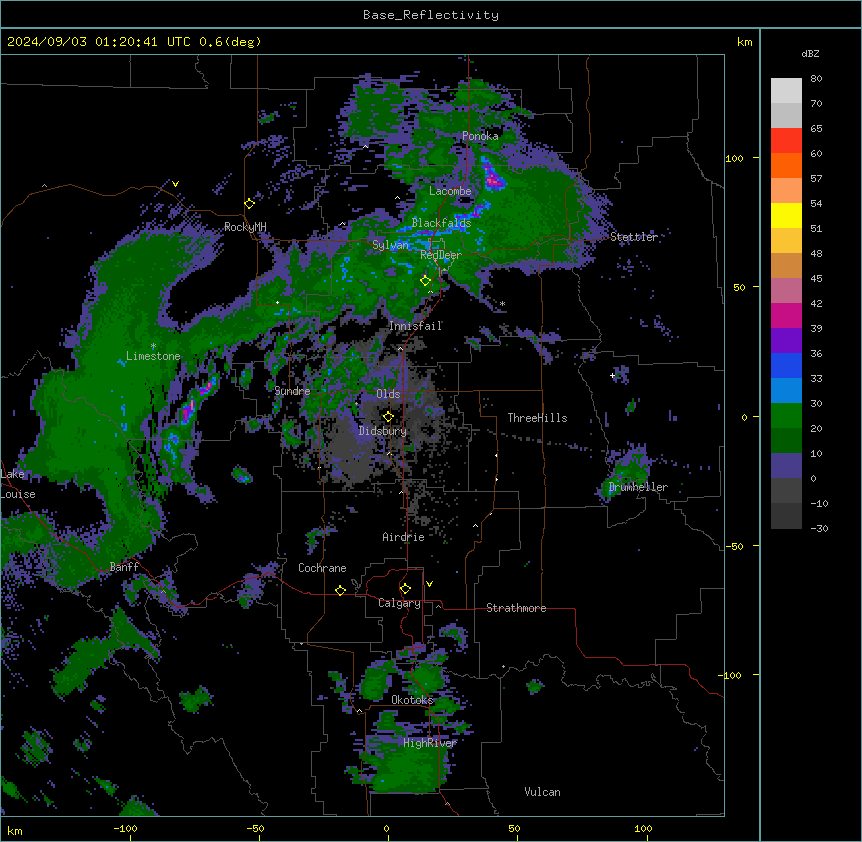Click the pink storm core east of Lacombe

point(493,179)
